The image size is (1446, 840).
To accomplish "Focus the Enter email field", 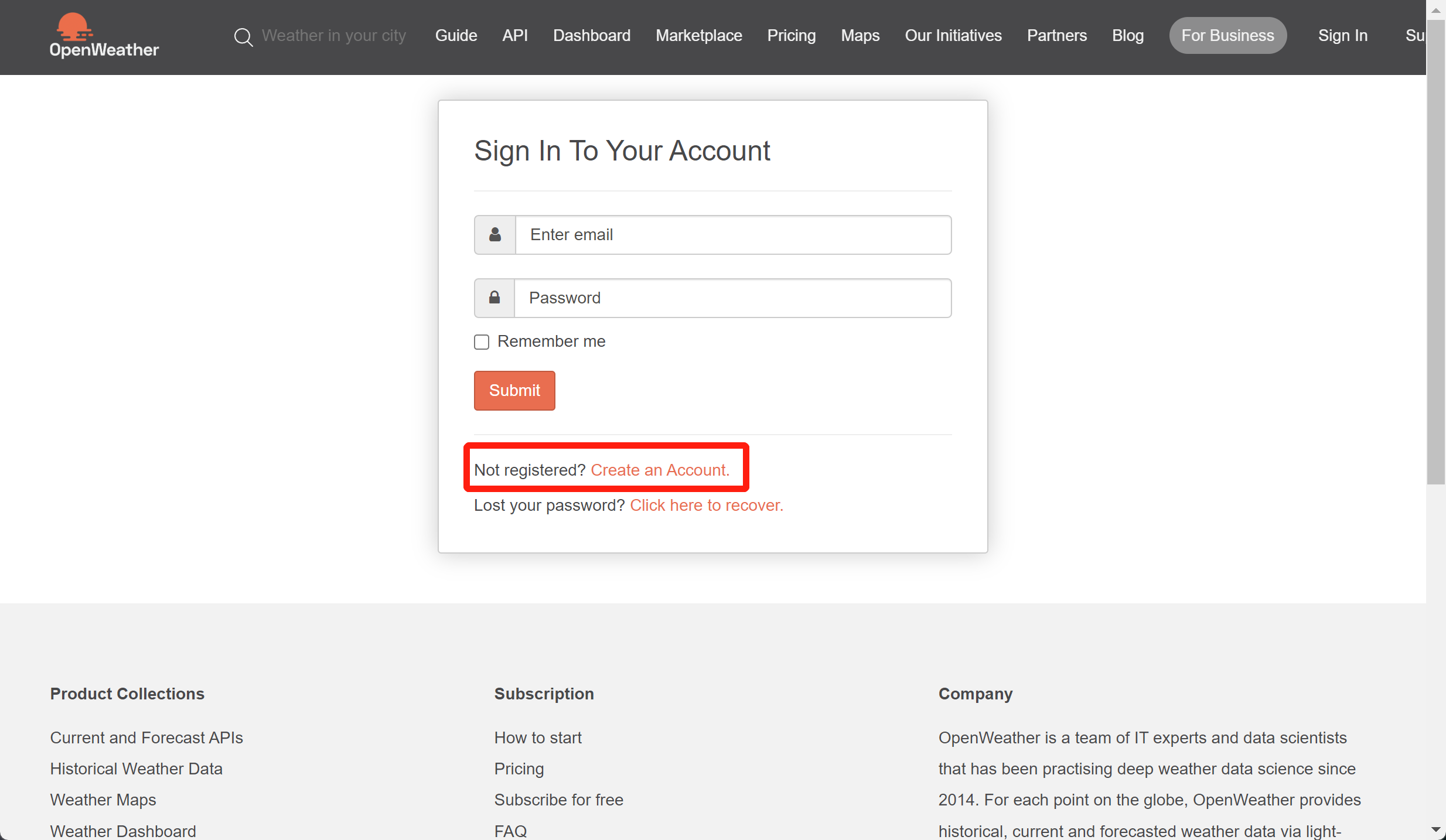I will pos(733,235).
